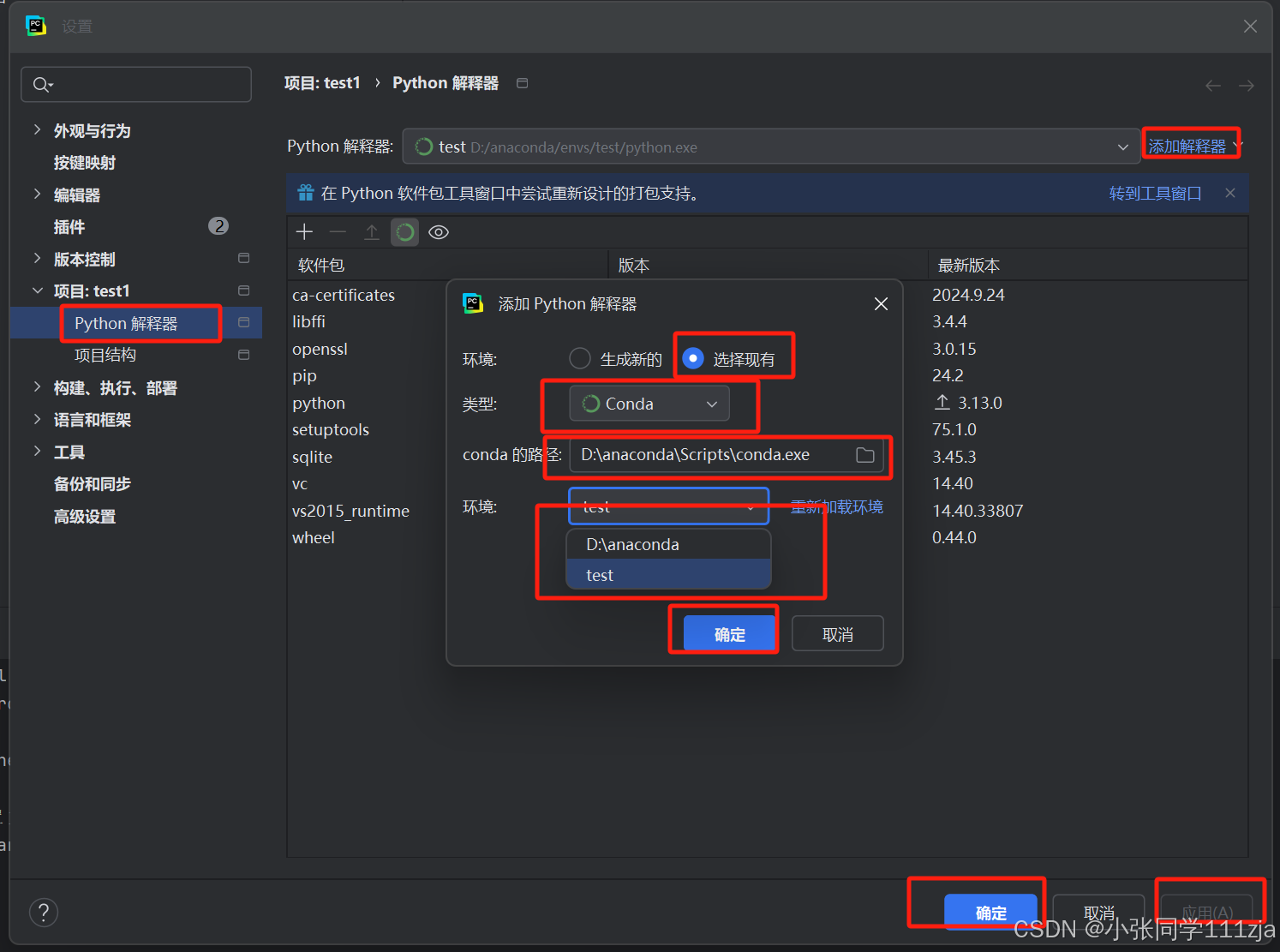Image resolution: width=1280 pixels, height=952 pixels.
Task: Click the 应用(A) button
Action: tap(1207, 913)
